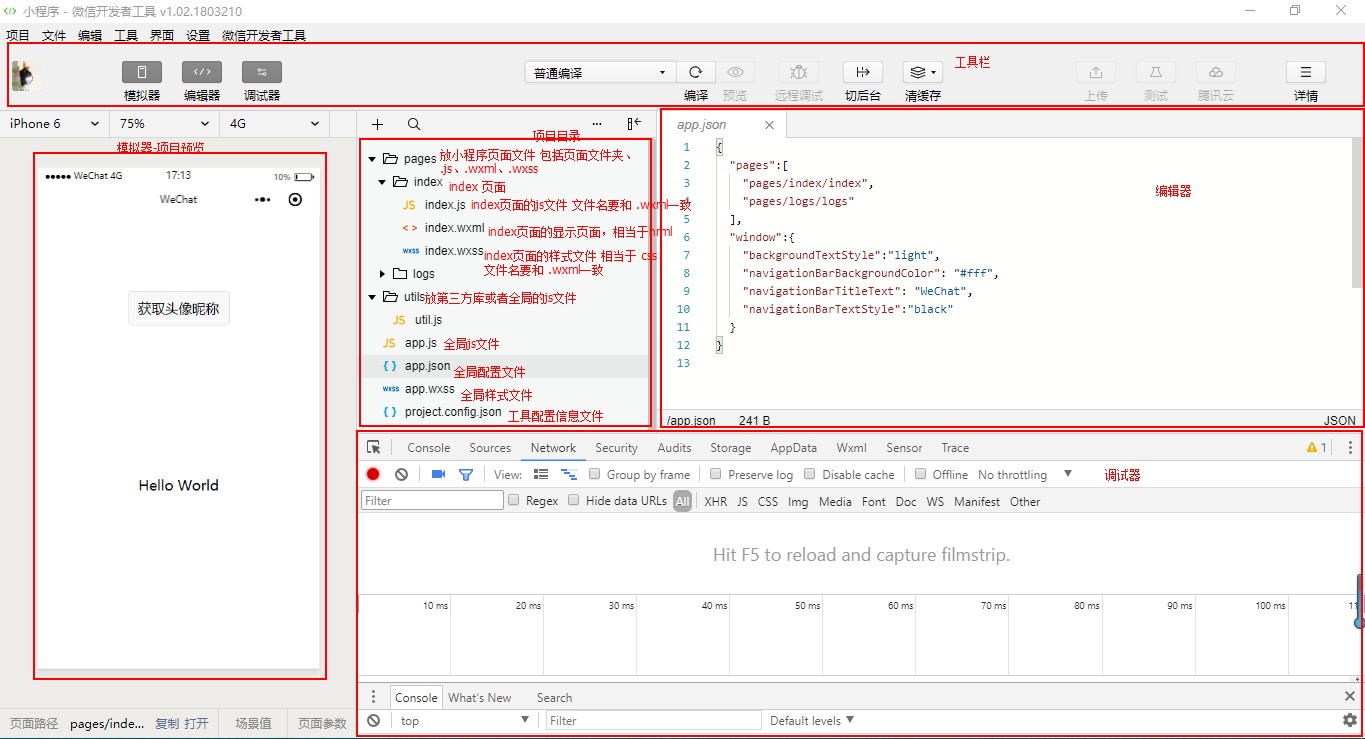The height and width of the screenshot is (739, 1365).
Task: Check the Regex filter checkbox
Action: (514, 500)
